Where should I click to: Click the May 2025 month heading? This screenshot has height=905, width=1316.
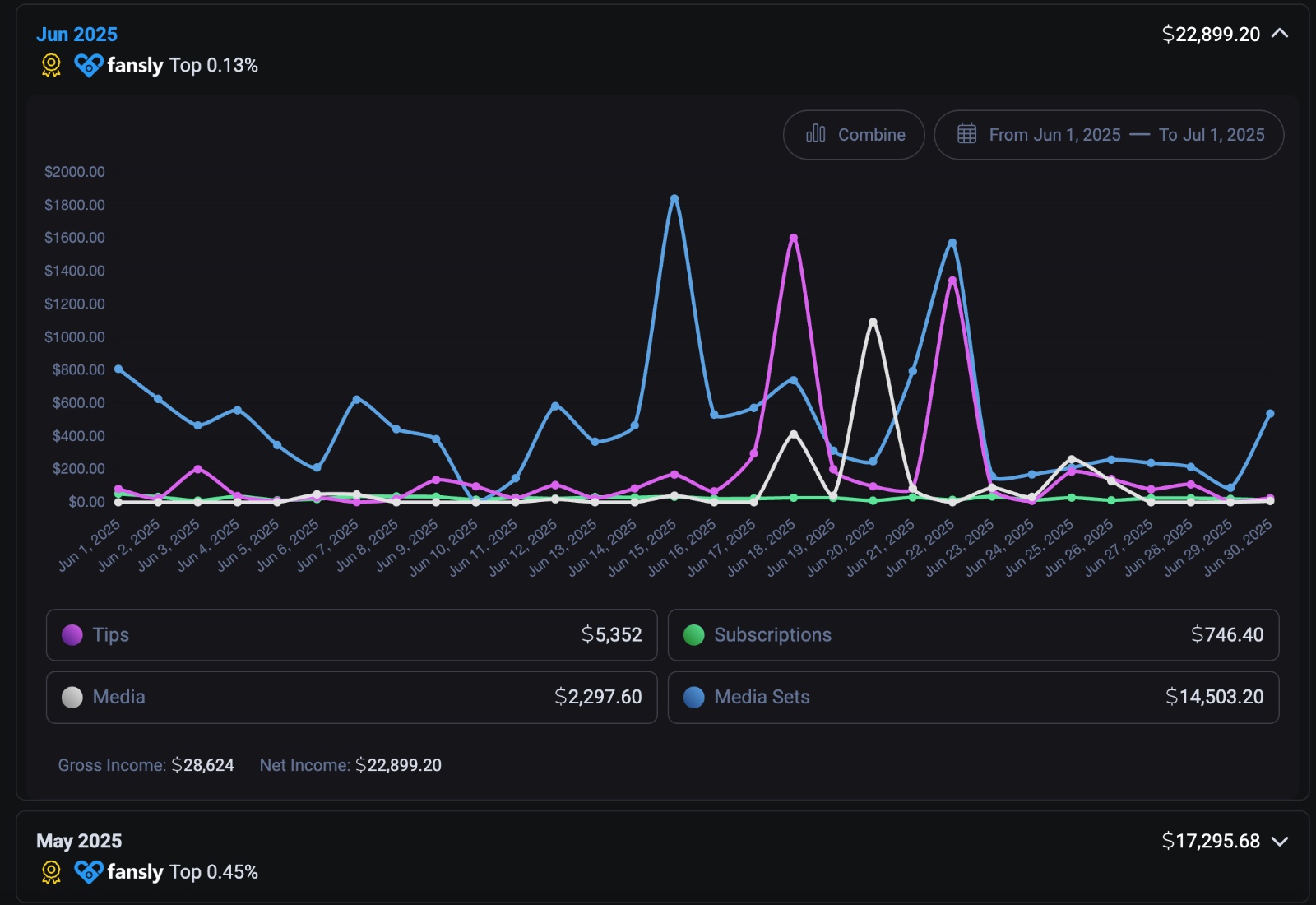tap(79, 841)
